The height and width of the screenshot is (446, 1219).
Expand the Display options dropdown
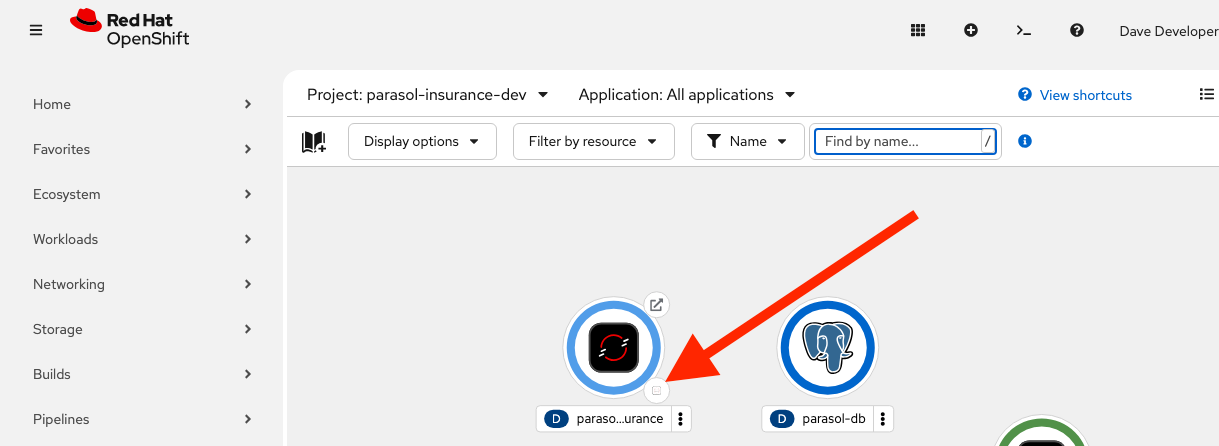click(422, 142)
